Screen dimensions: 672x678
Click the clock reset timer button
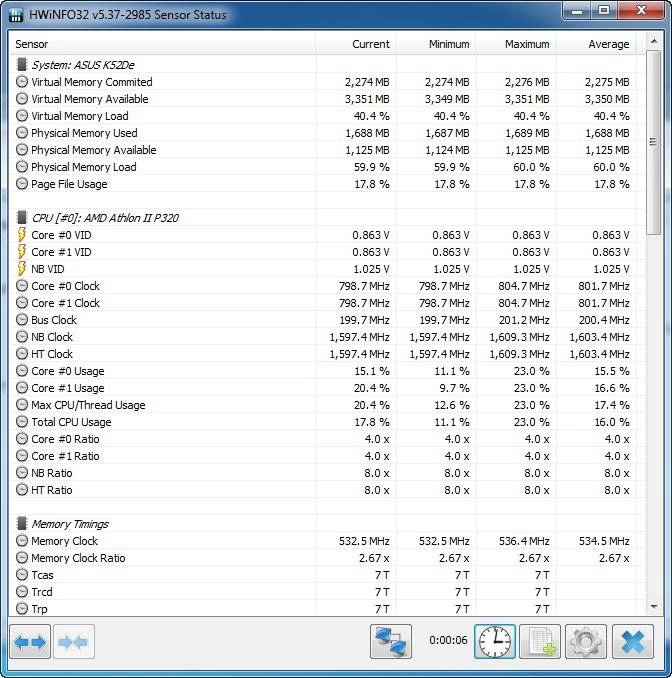(495, 642)
